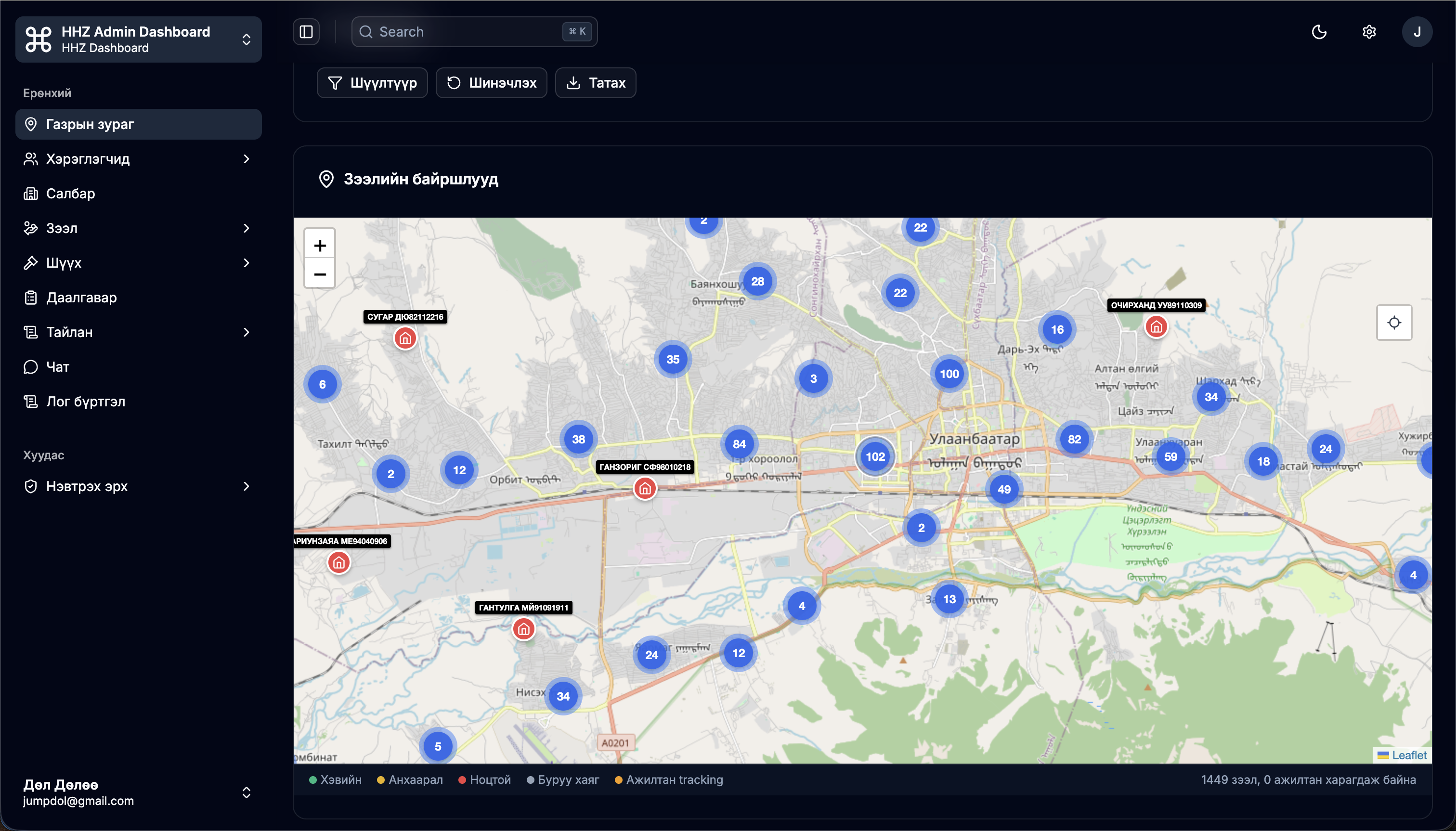Toggle the sidebar panel icon
Viewport: 1456px width, 831px height.
[x=306, y=32]
